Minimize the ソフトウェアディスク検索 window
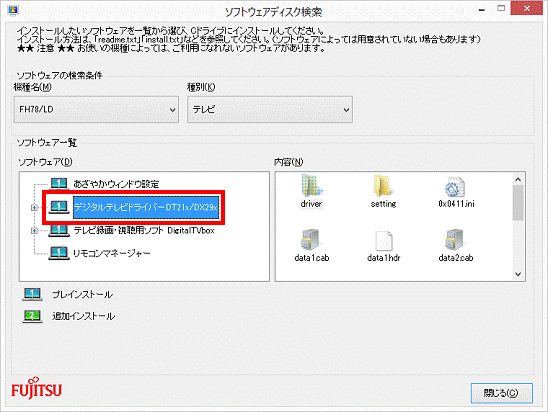This screenshot has height=412, width=548. (482, 10)
